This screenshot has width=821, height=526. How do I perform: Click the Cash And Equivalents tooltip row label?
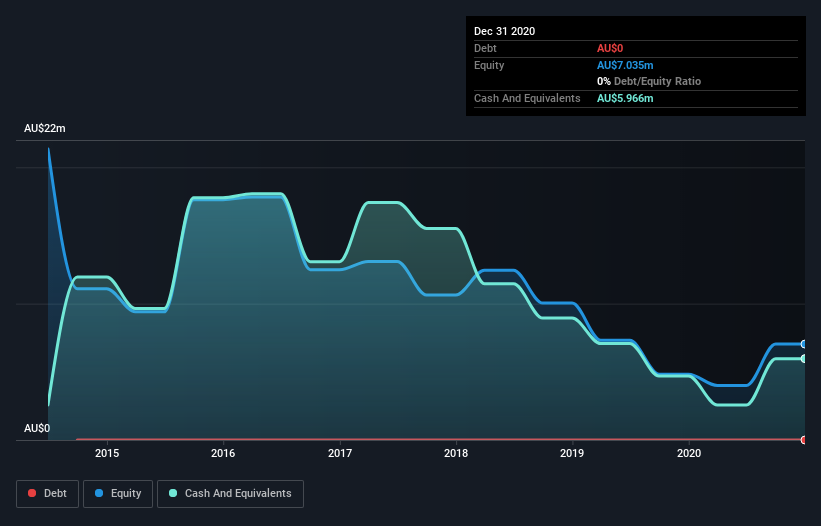(527, 98)
